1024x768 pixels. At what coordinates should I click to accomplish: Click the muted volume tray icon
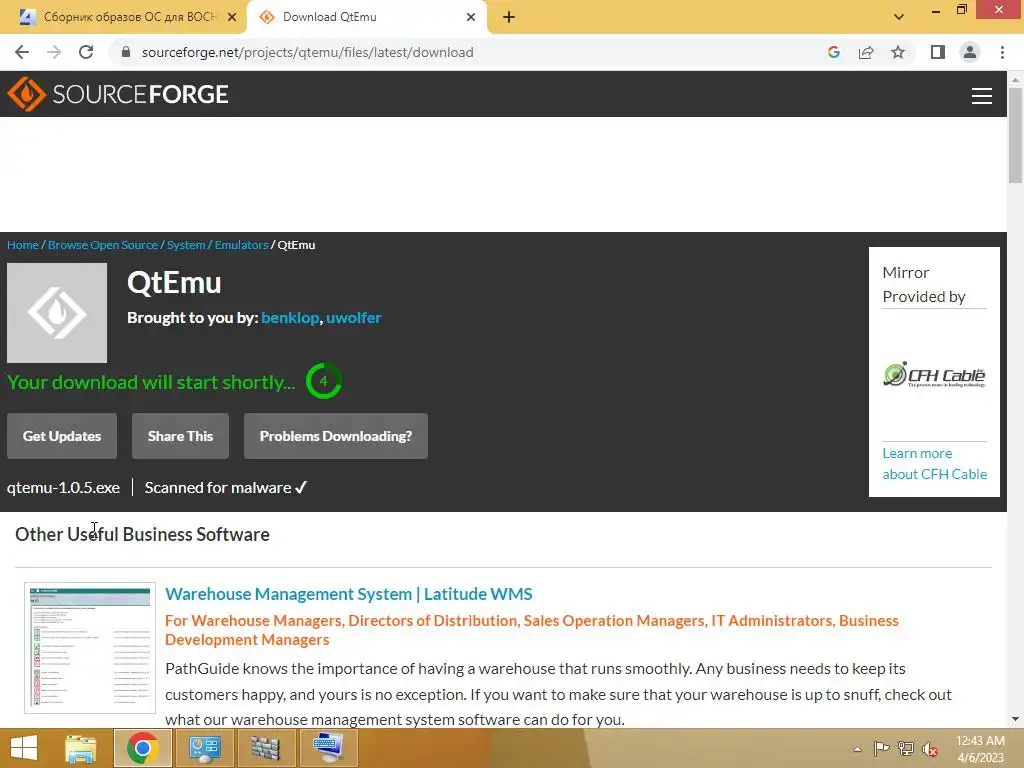930,749
